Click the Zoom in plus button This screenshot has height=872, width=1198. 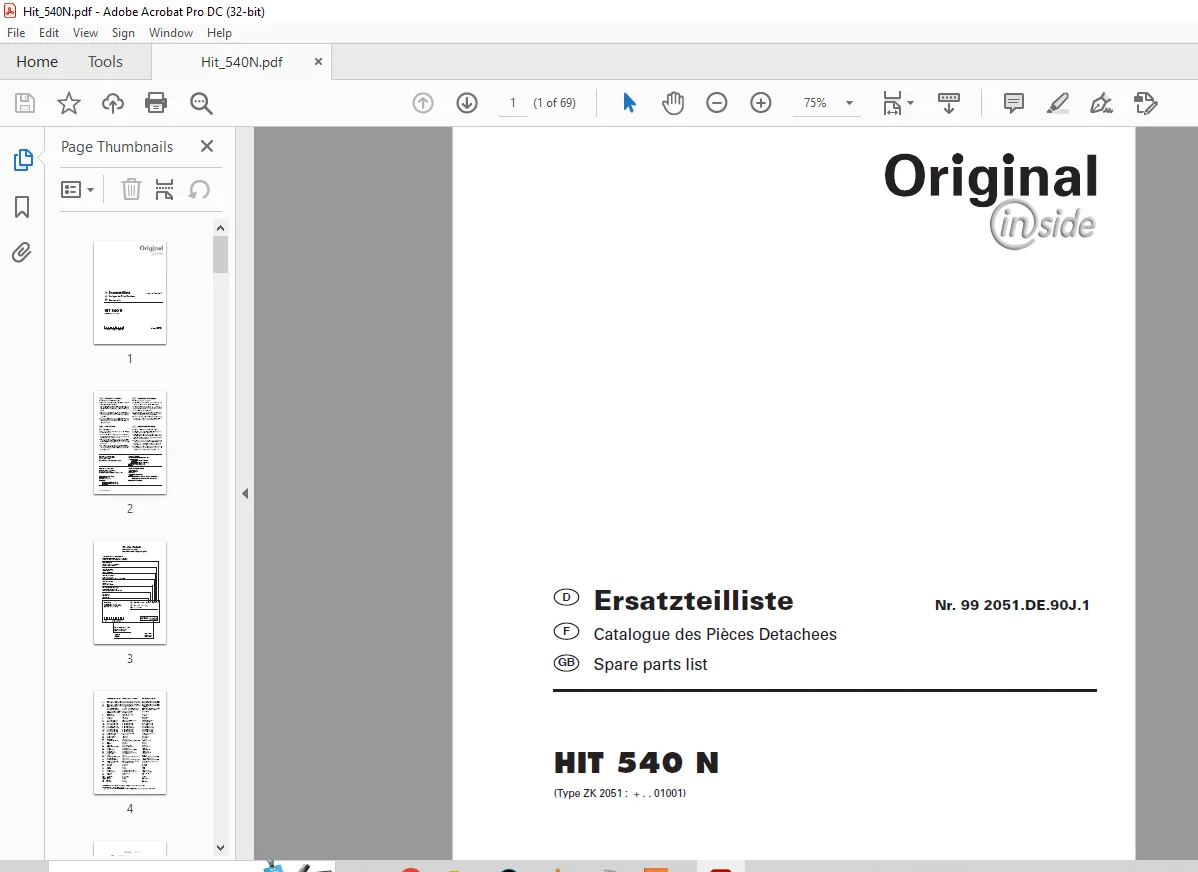click(x=760, y=102)
